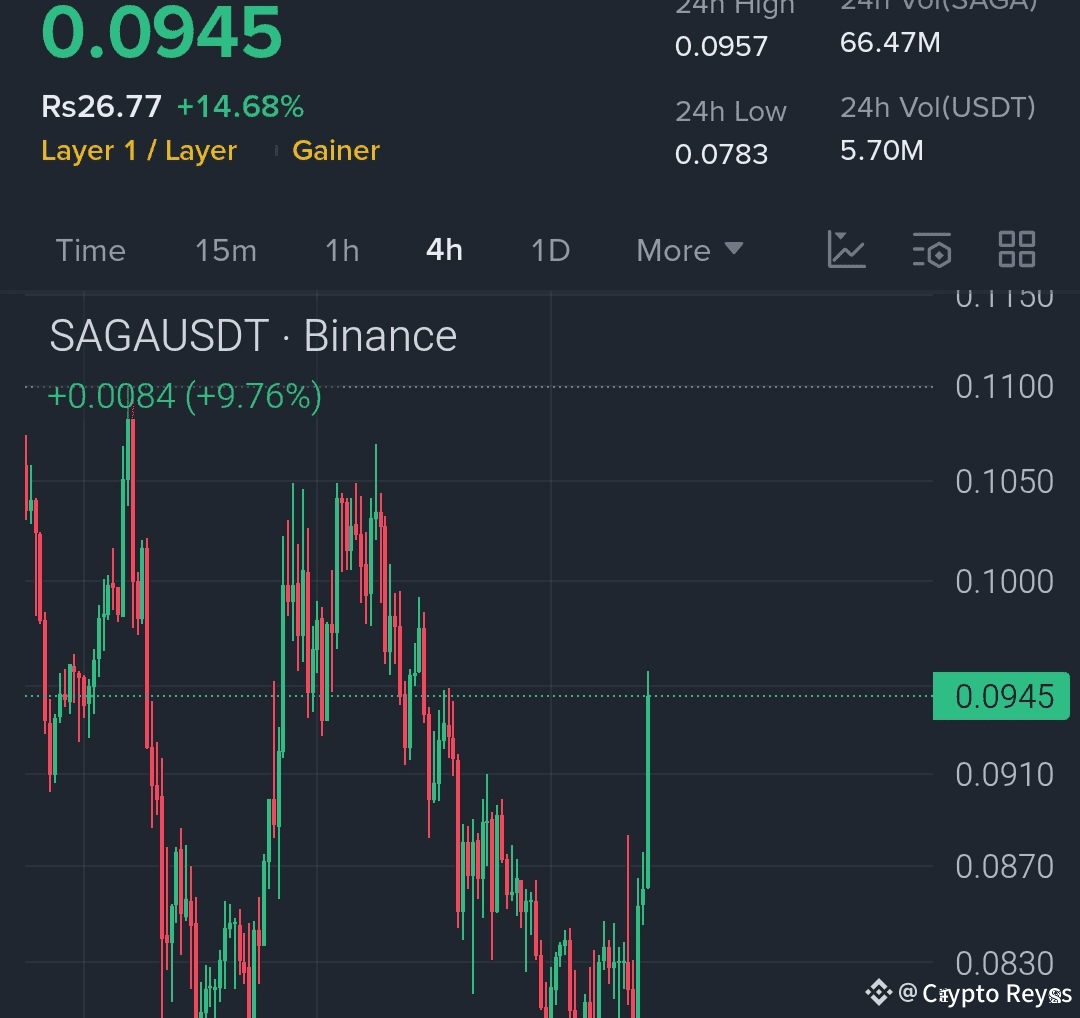Image resolution: width=1080 pixels, height=1018 pixels.
Task: Open the chart indicators line-graph icon
Action: [847, 249]
